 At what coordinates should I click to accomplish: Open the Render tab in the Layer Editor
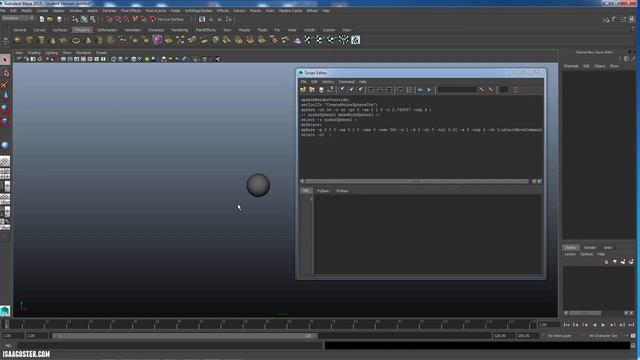click(x=590, y=247)
